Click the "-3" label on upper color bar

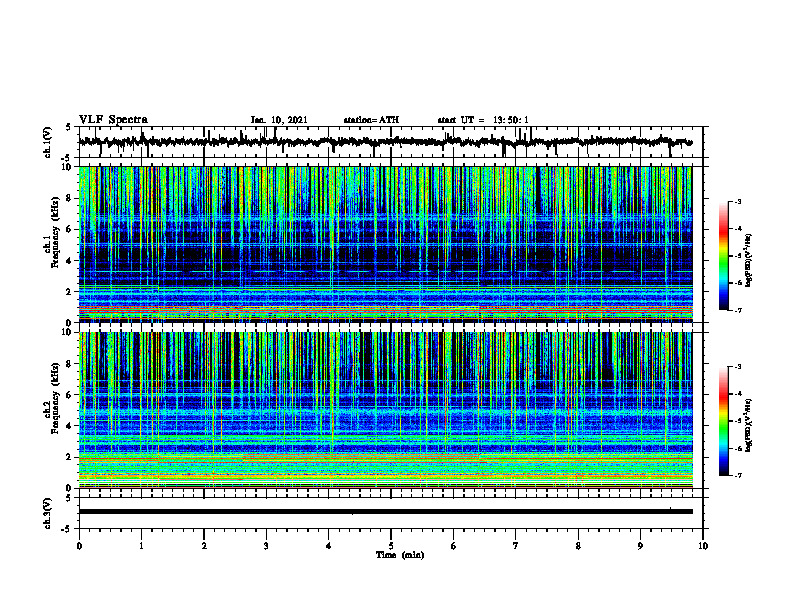738,201
